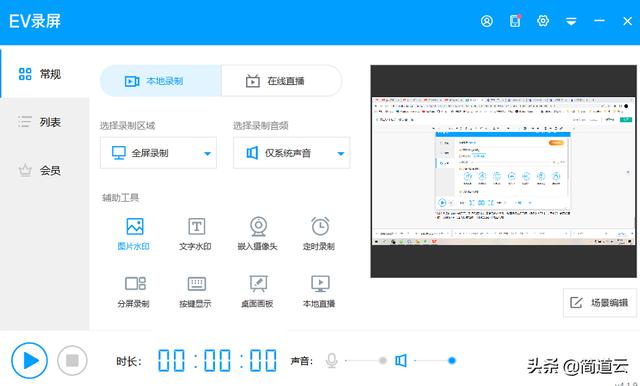This screenshot has height=386, width=640.
Task: Close the EV录屏 window
Action: (627, 21)
